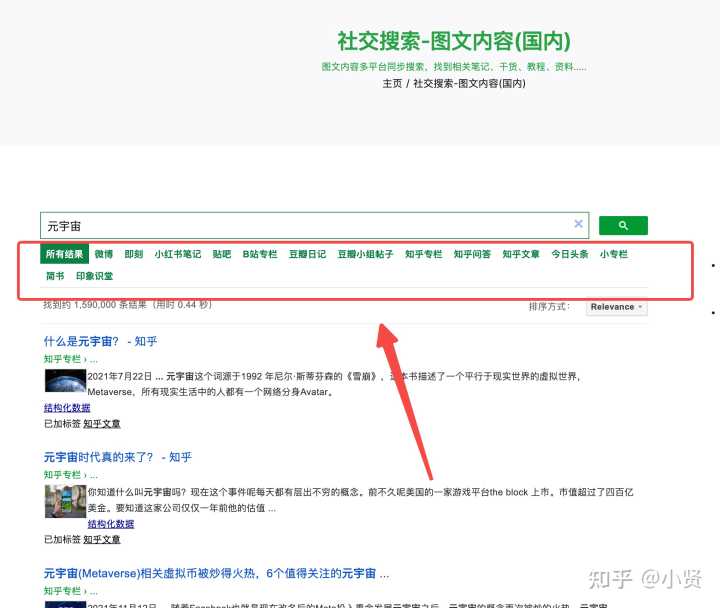The width and height of the screenshot is (720, 608).
Task: Select the 小红书笔记 tab
Action: click(x=178, y=254)
